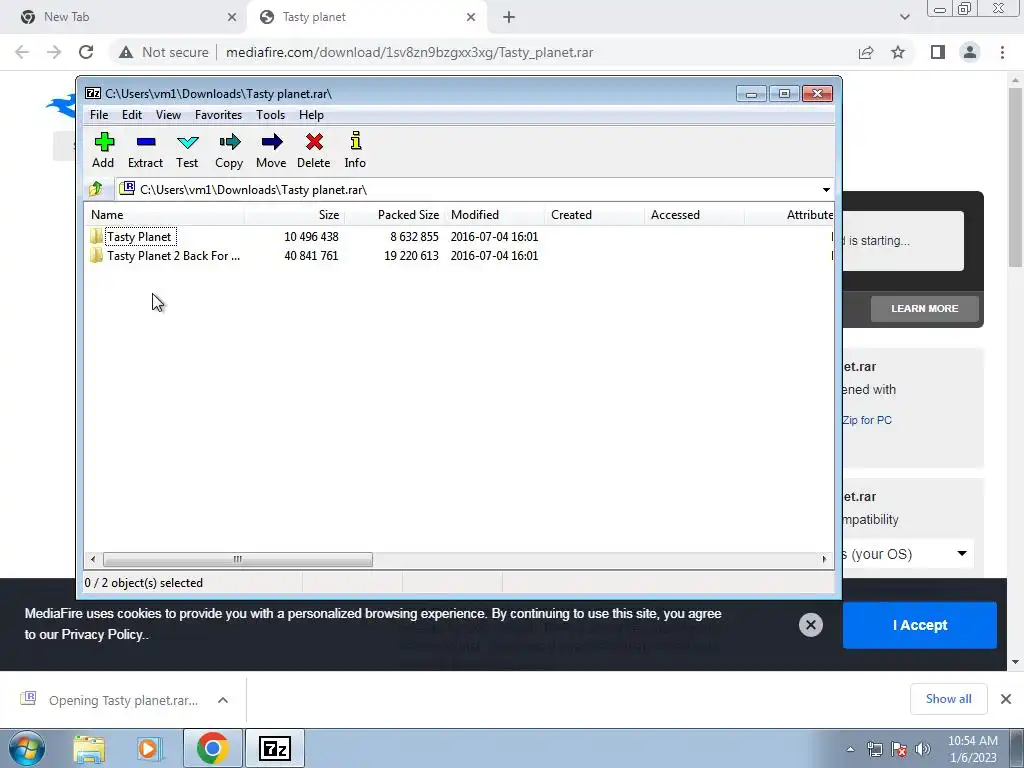Open volume control in system tray
The height and width of the screenshot is (768, 1024).
(923, 749)
